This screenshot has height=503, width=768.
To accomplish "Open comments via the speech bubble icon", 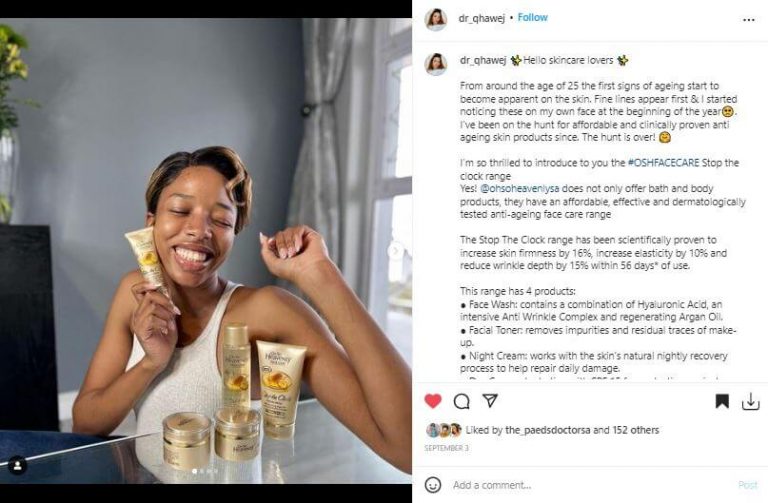I will pos(461,401).
